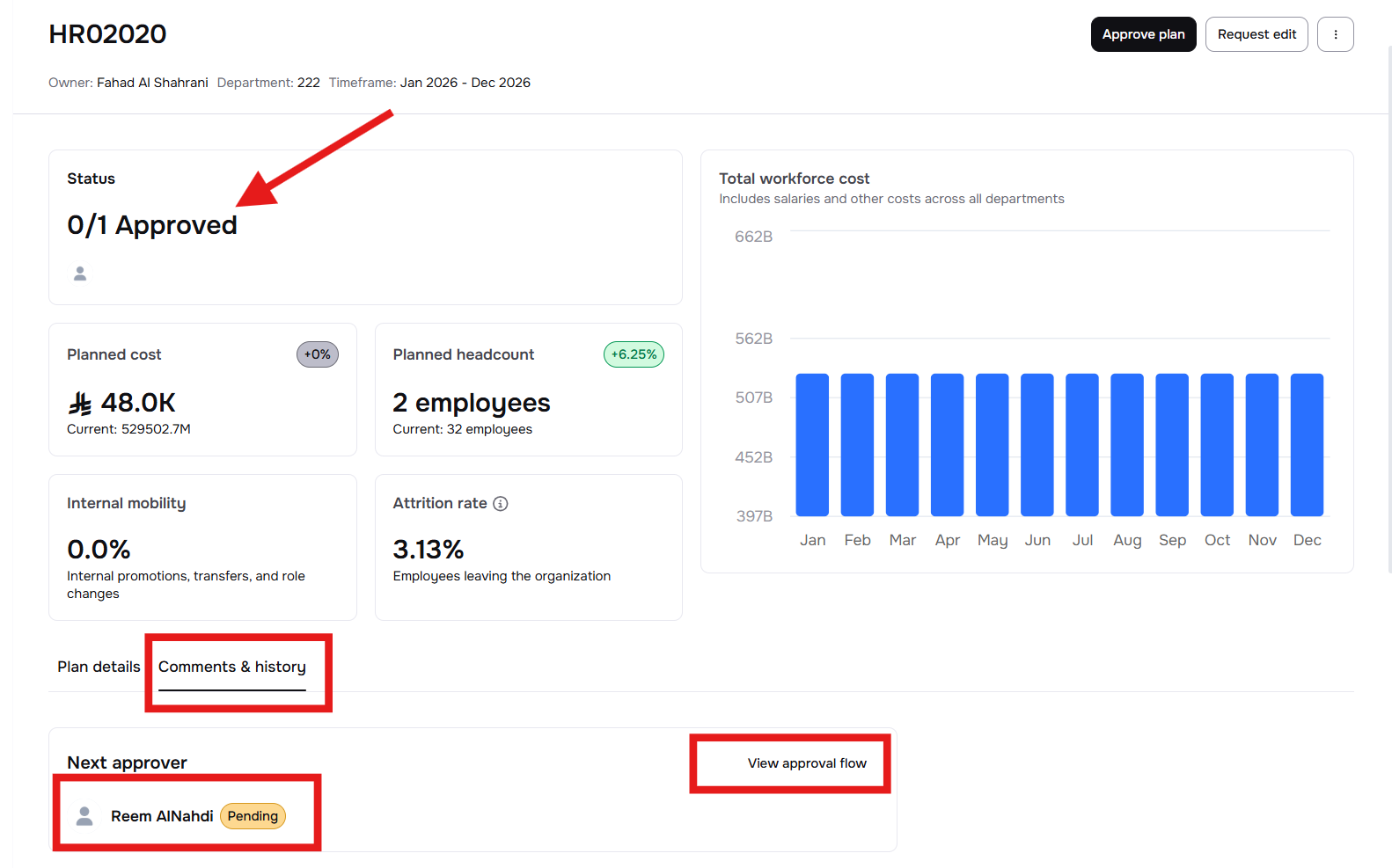Click the Attrition rate info icon

click(501, 503)
